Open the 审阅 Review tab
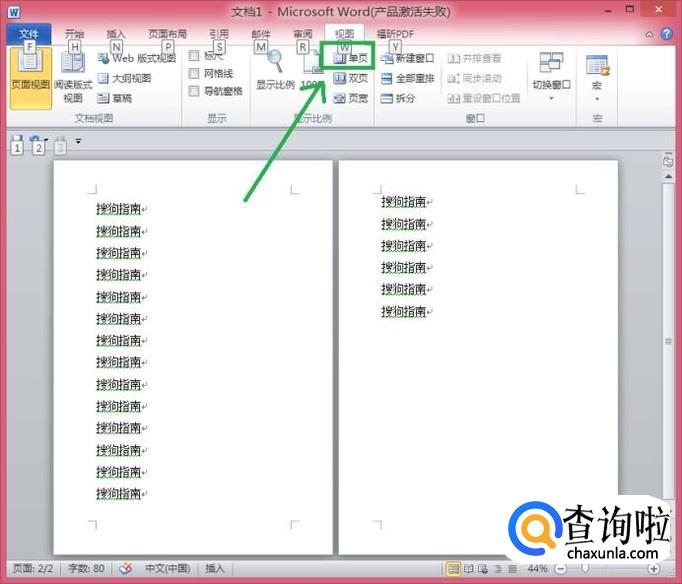 (302, 34)
